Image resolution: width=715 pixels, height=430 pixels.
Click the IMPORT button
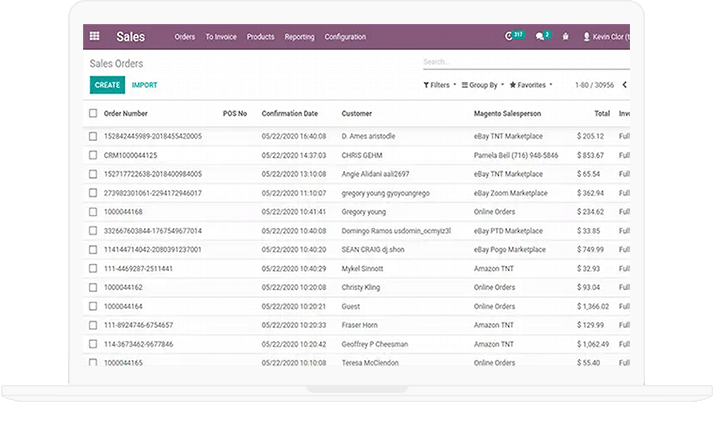[x=144, y=86]
